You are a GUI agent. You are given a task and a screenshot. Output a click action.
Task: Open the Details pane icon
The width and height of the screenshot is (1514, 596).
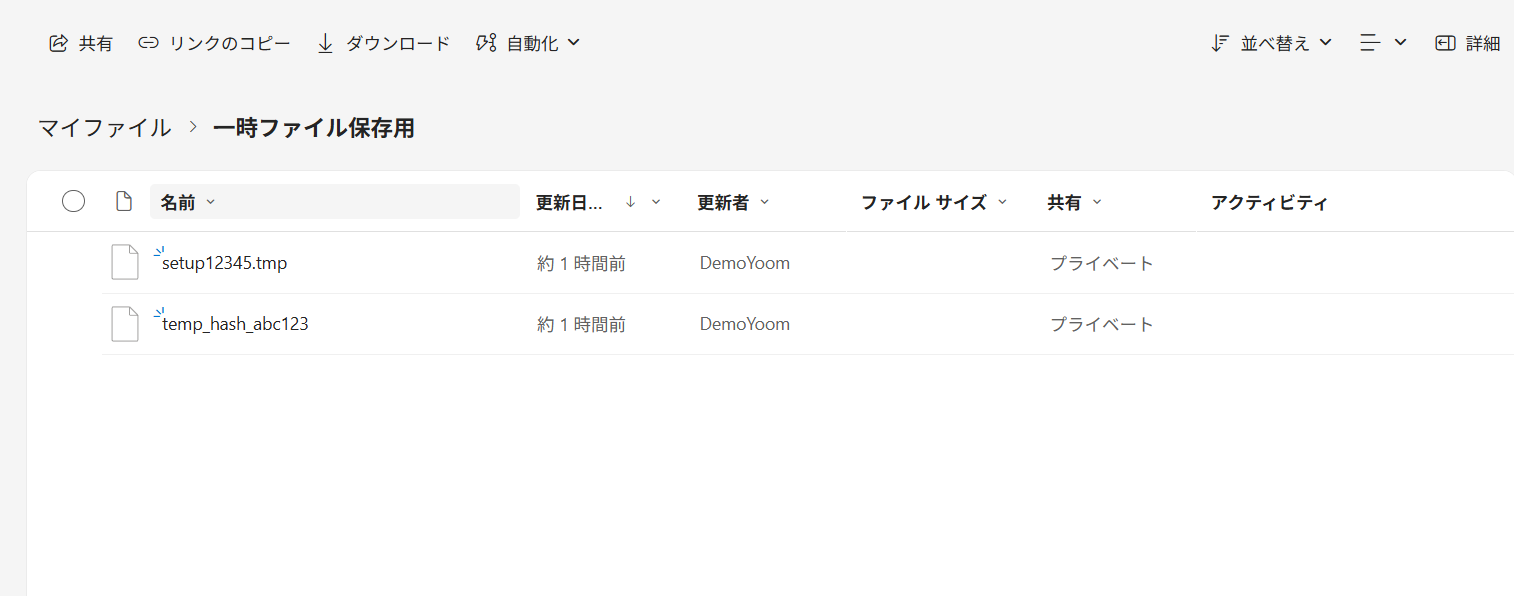tap(1445, 43)
